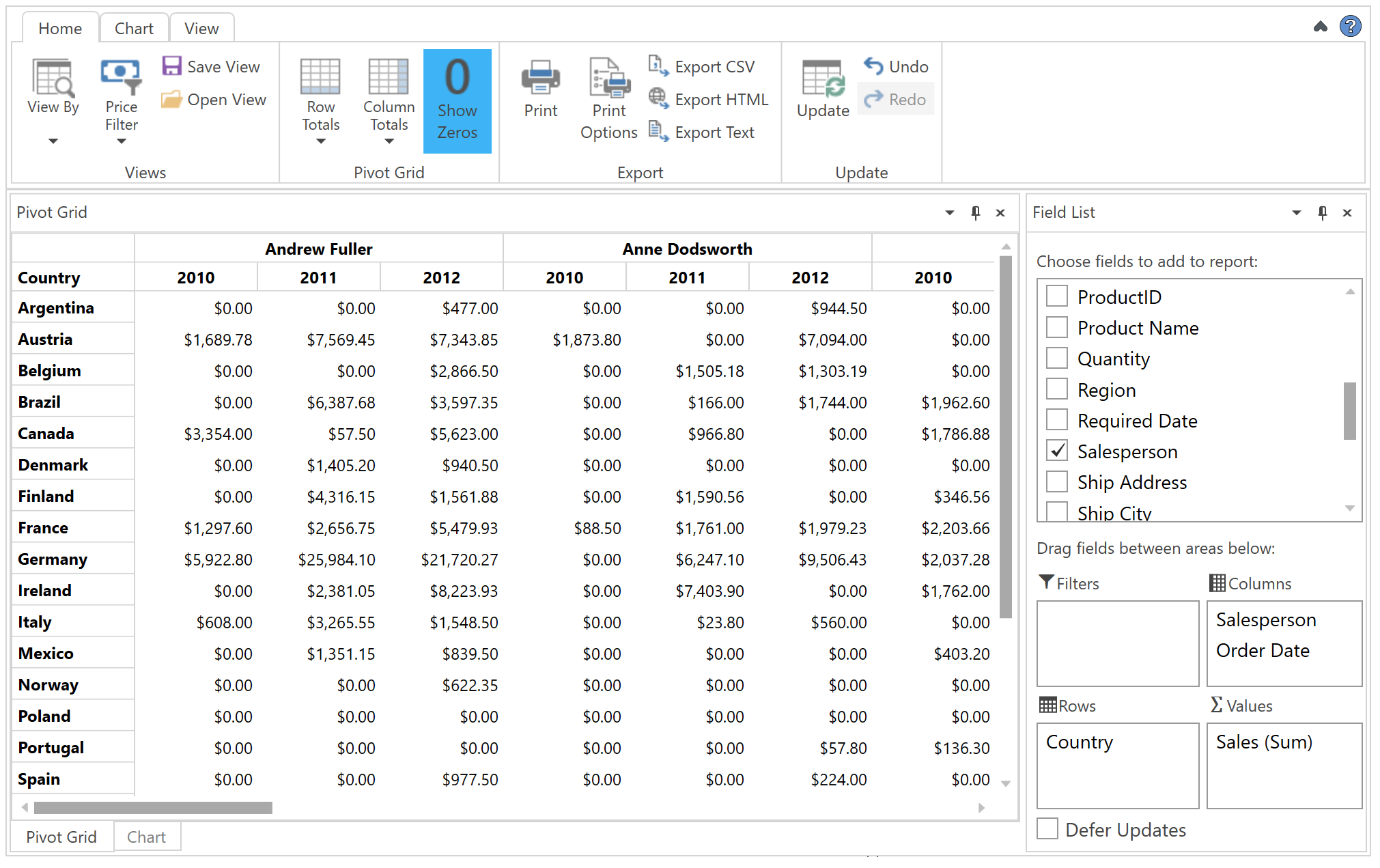Open the Field List panel options dropdown
This screenshot has height=868, width=1380.
coord(1296,213)
